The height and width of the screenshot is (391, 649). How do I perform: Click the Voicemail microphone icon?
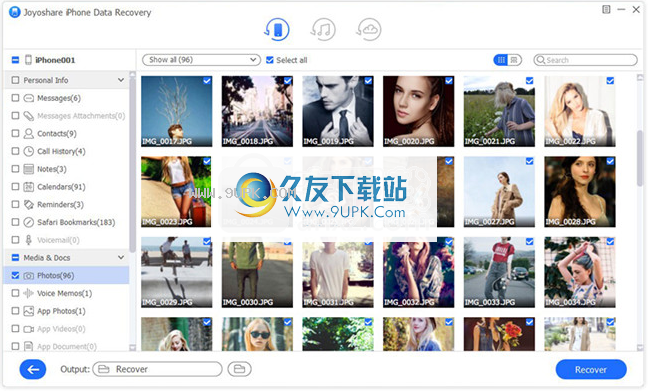(x=29, y=240)
